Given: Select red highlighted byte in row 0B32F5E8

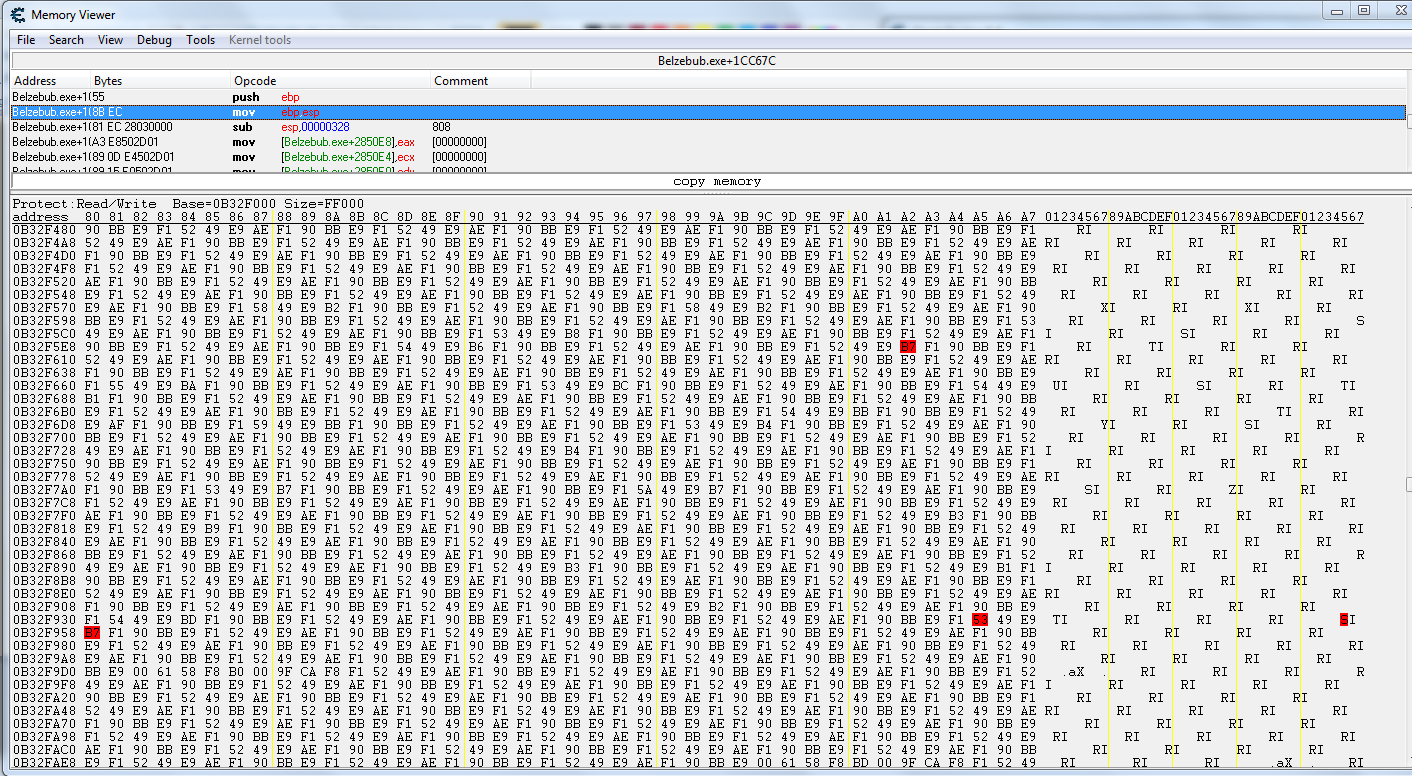Looking at the screenshot, I should pyautogui.click(x=907, y=346).
